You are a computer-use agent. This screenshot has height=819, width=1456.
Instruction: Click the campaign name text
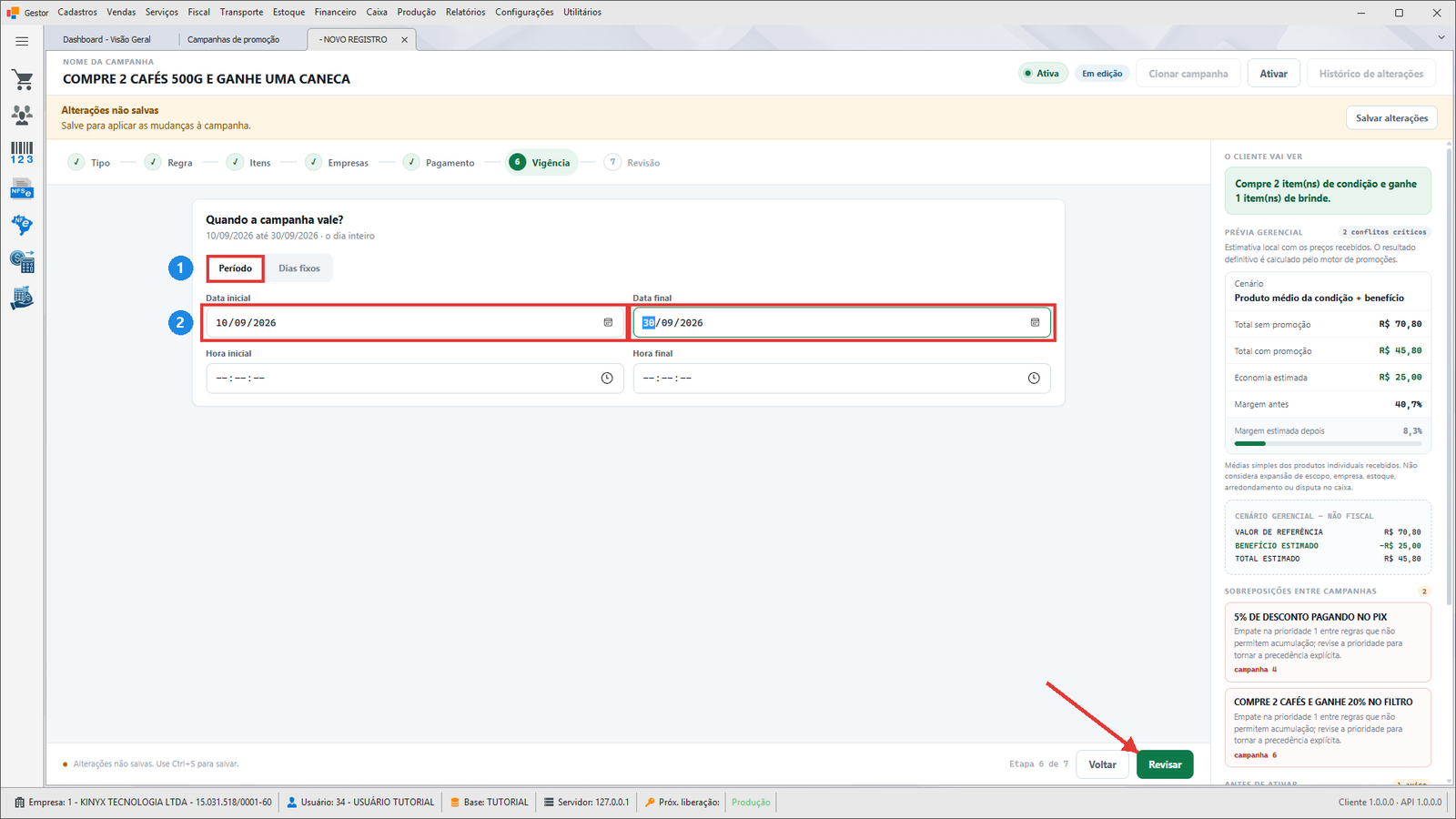(x=207, y=79)
